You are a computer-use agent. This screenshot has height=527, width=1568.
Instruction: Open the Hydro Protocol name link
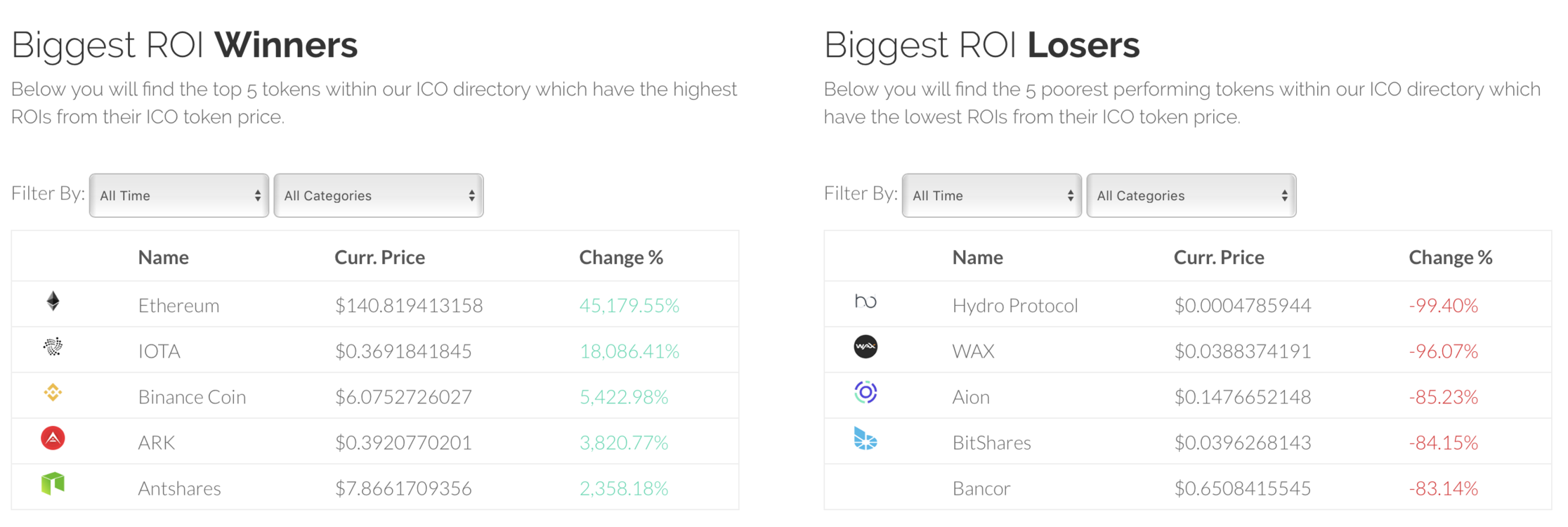click(x=1015, y=306)
